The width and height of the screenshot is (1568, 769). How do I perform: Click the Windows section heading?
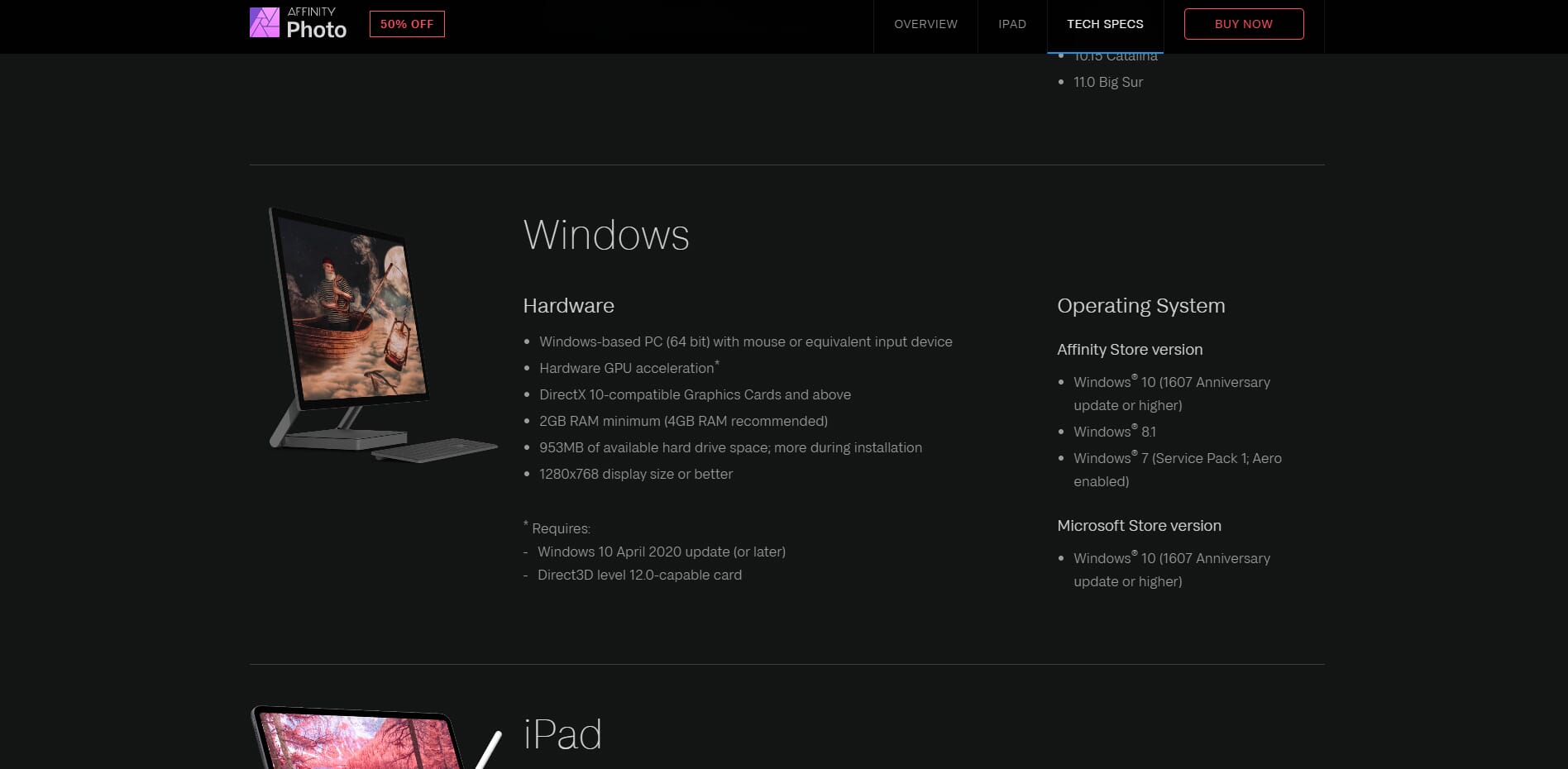(606, 235)
